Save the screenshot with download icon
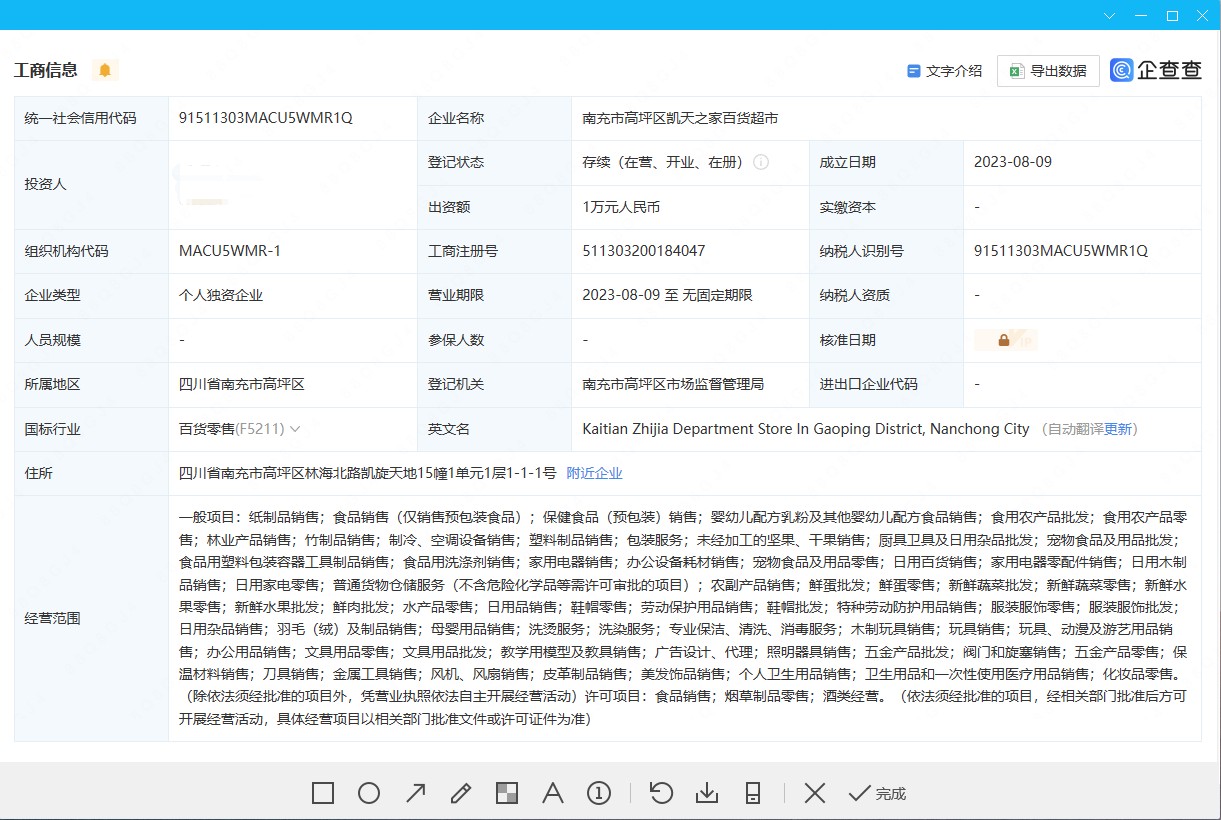The image size is (1221, 820). (707, 793)
